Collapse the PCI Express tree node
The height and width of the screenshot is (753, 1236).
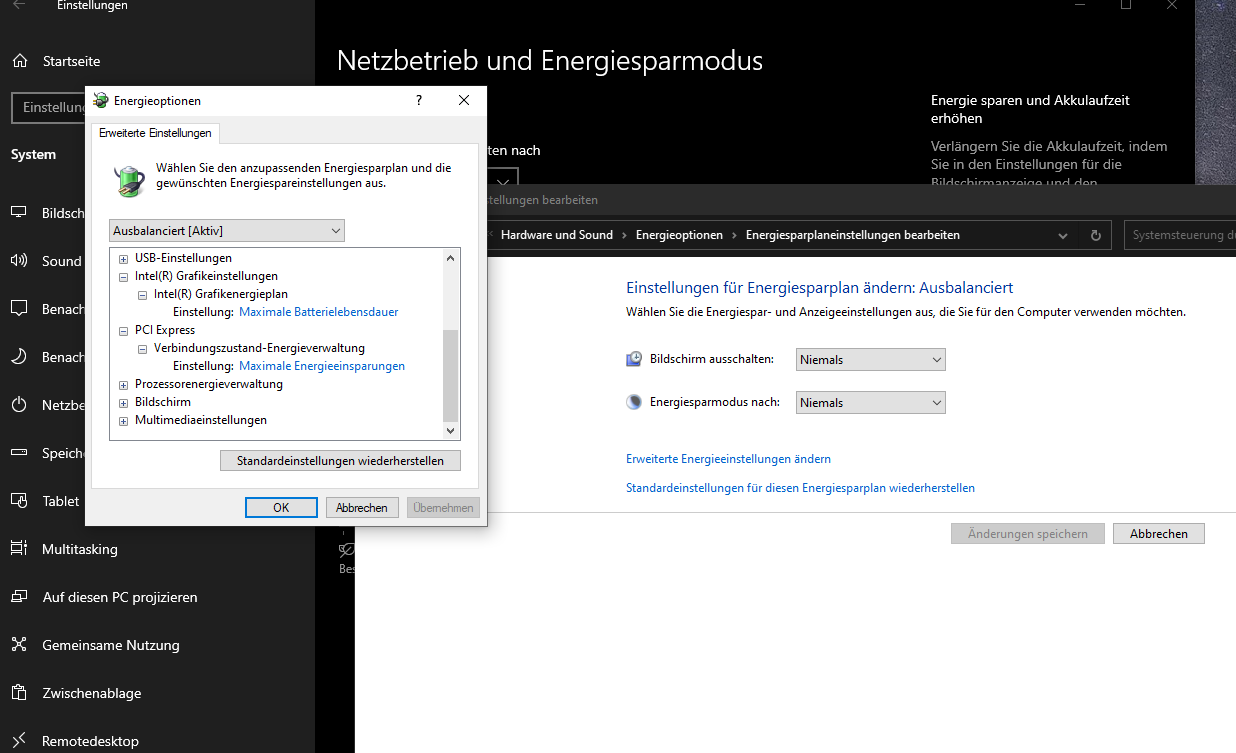pos(124,330)
